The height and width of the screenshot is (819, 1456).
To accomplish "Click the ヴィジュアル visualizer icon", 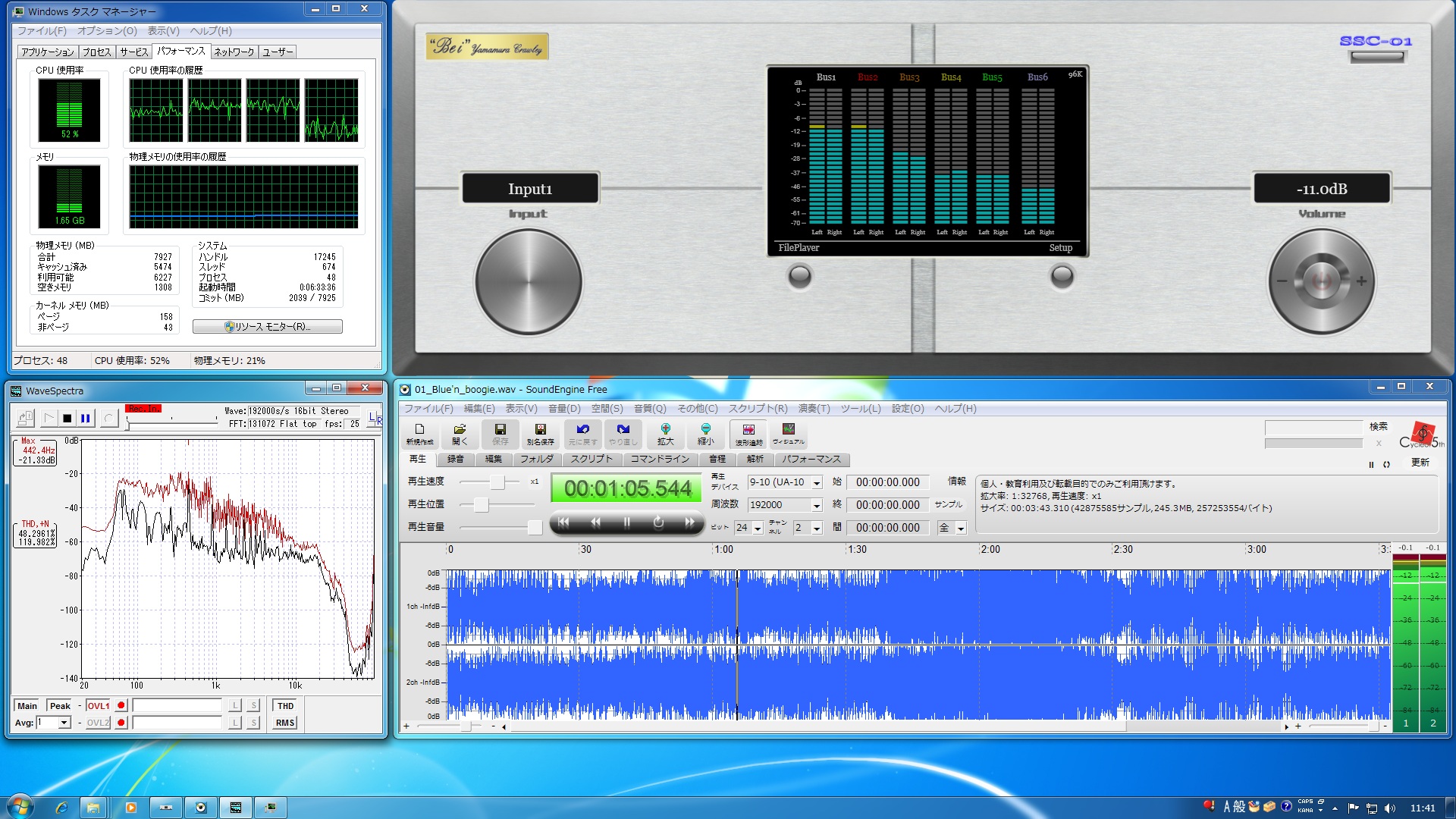I will click(789, 434).
